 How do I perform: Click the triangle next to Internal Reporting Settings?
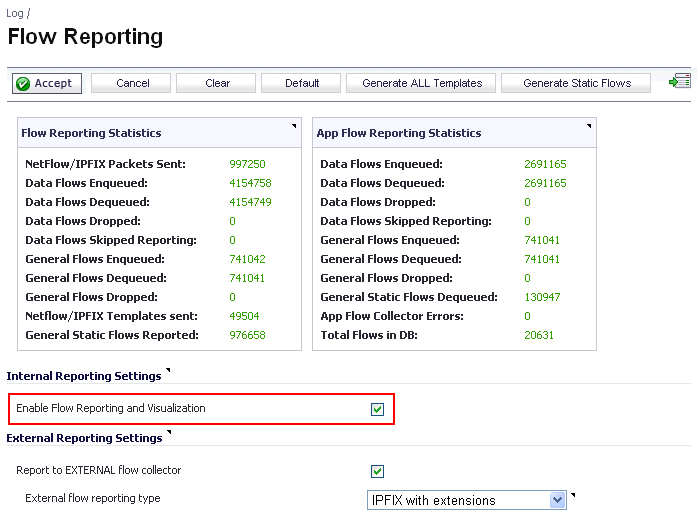click(x=168, y=371)
